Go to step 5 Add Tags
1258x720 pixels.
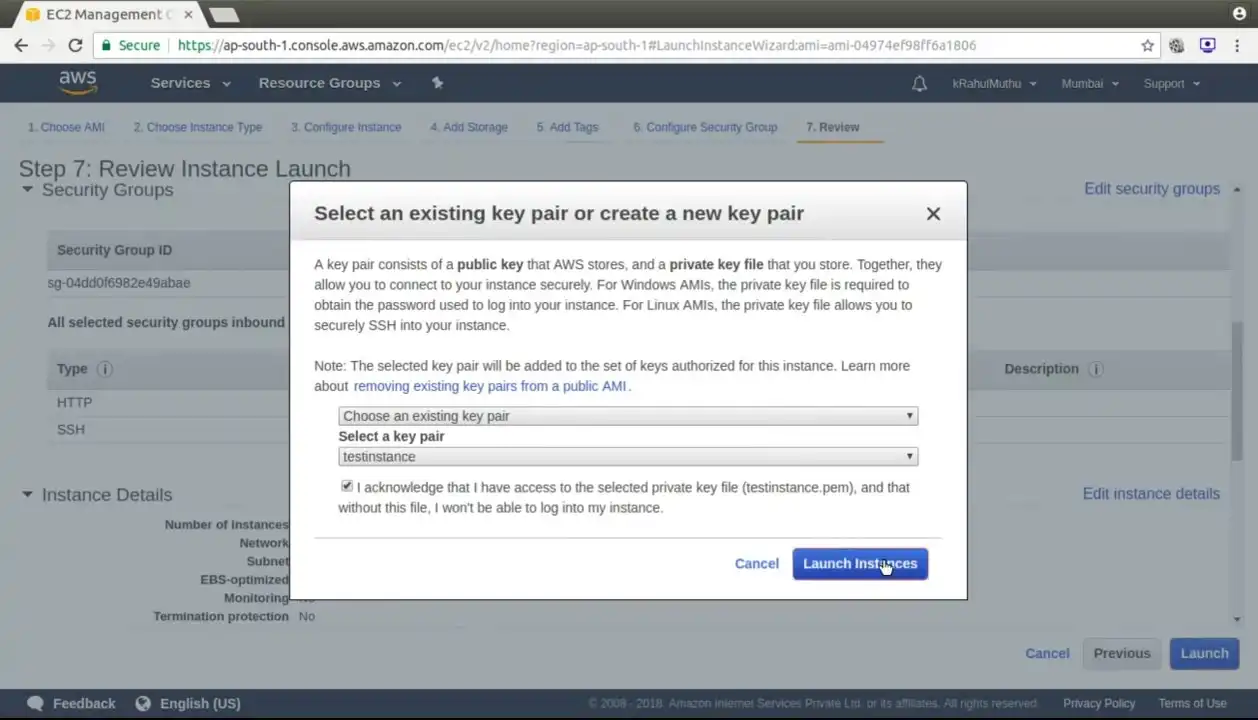pyautogui.click(x=567, y=127)
